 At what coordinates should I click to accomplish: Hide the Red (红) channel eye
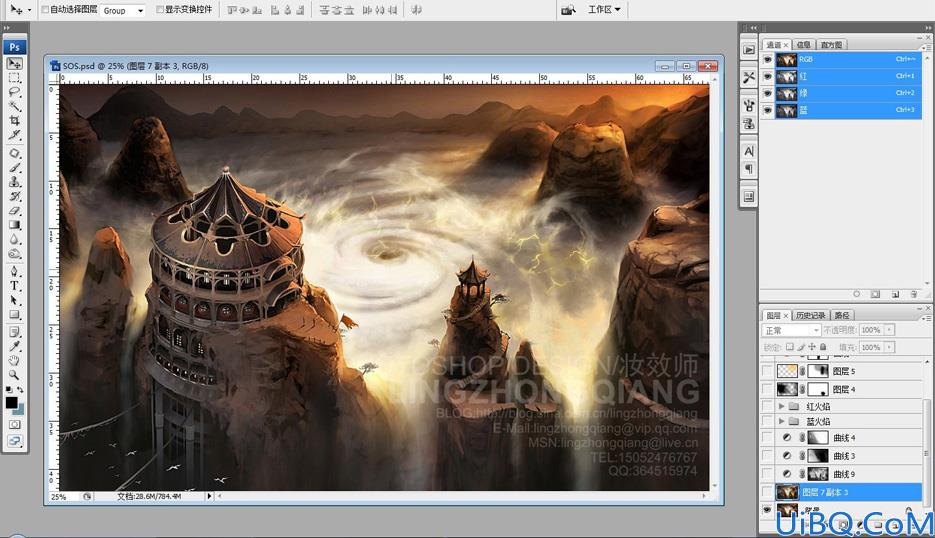(767, 76)
